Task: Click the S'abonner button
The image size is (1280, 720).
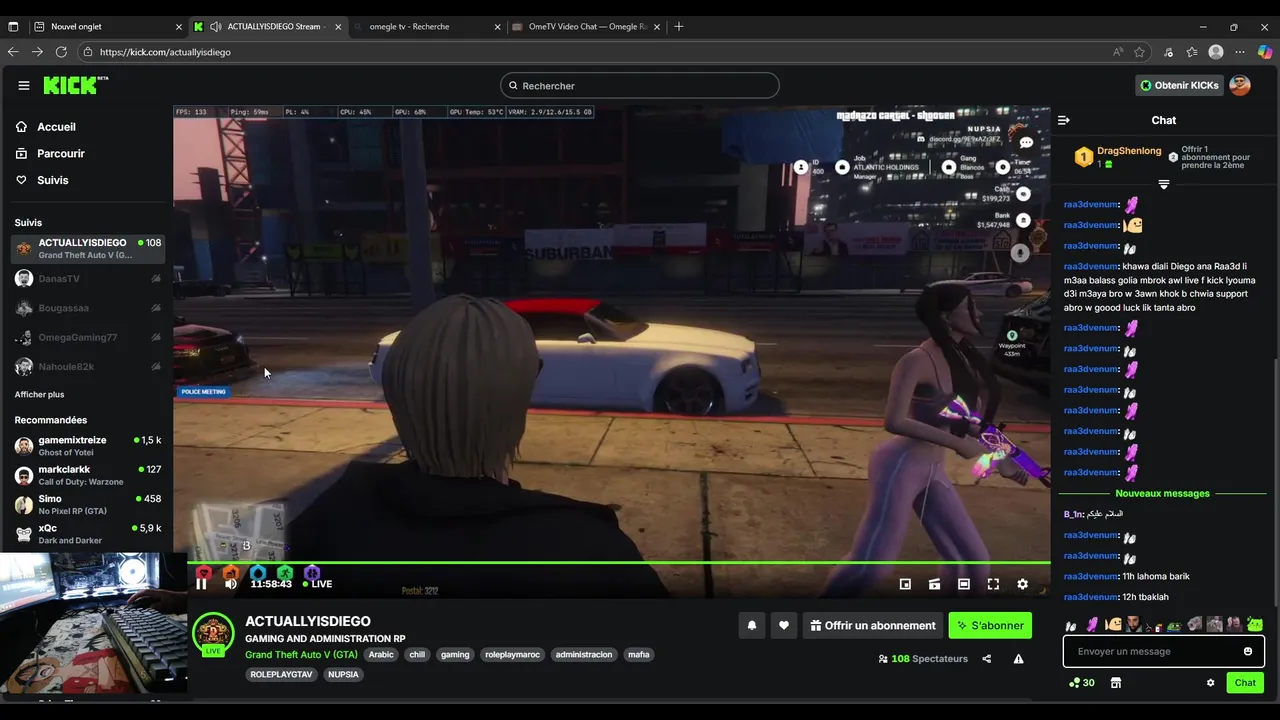Action: pyautogui.click(x=990, y=626)
